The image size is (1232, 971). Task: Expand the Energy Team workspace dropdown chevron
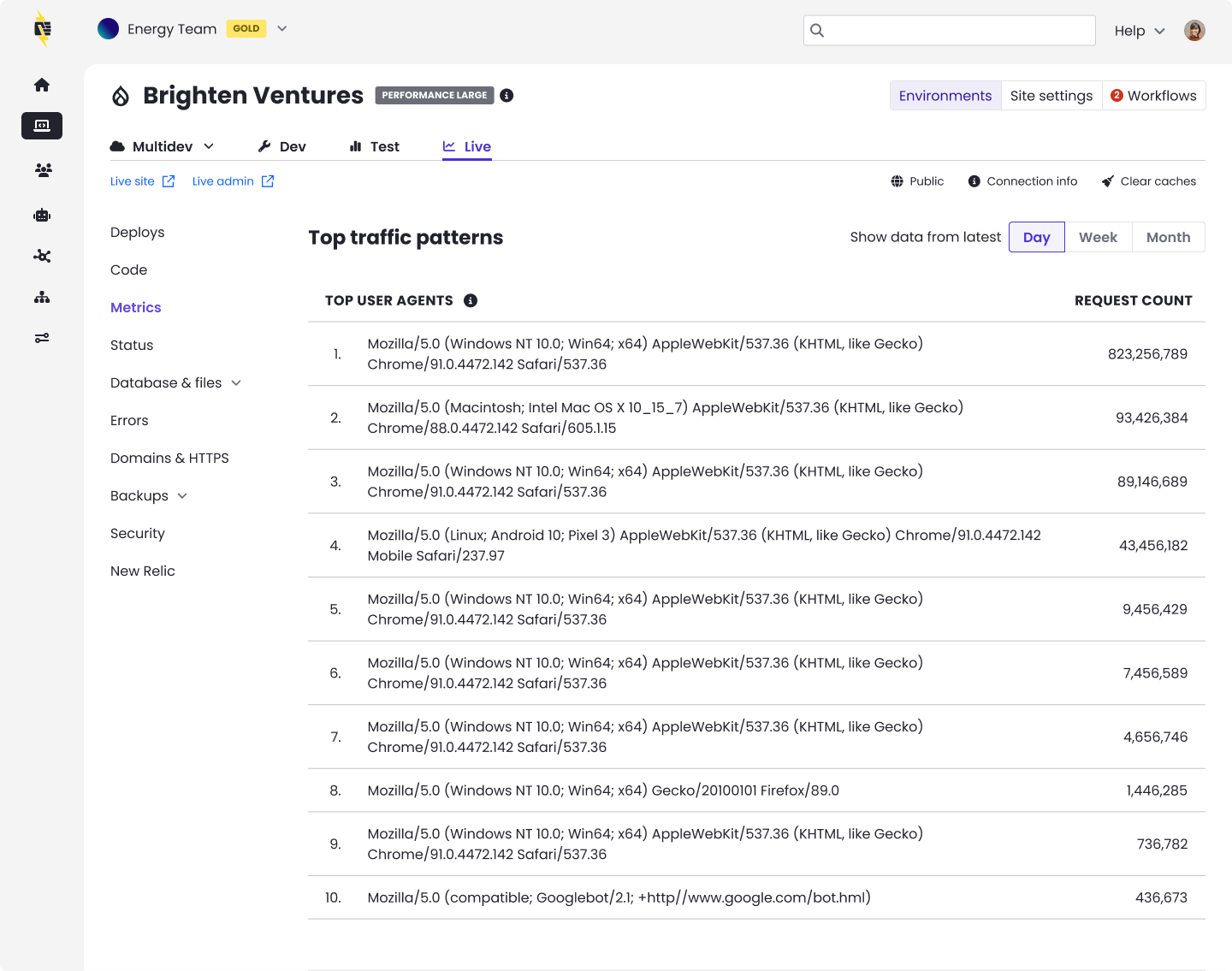[x=282, y=29]
